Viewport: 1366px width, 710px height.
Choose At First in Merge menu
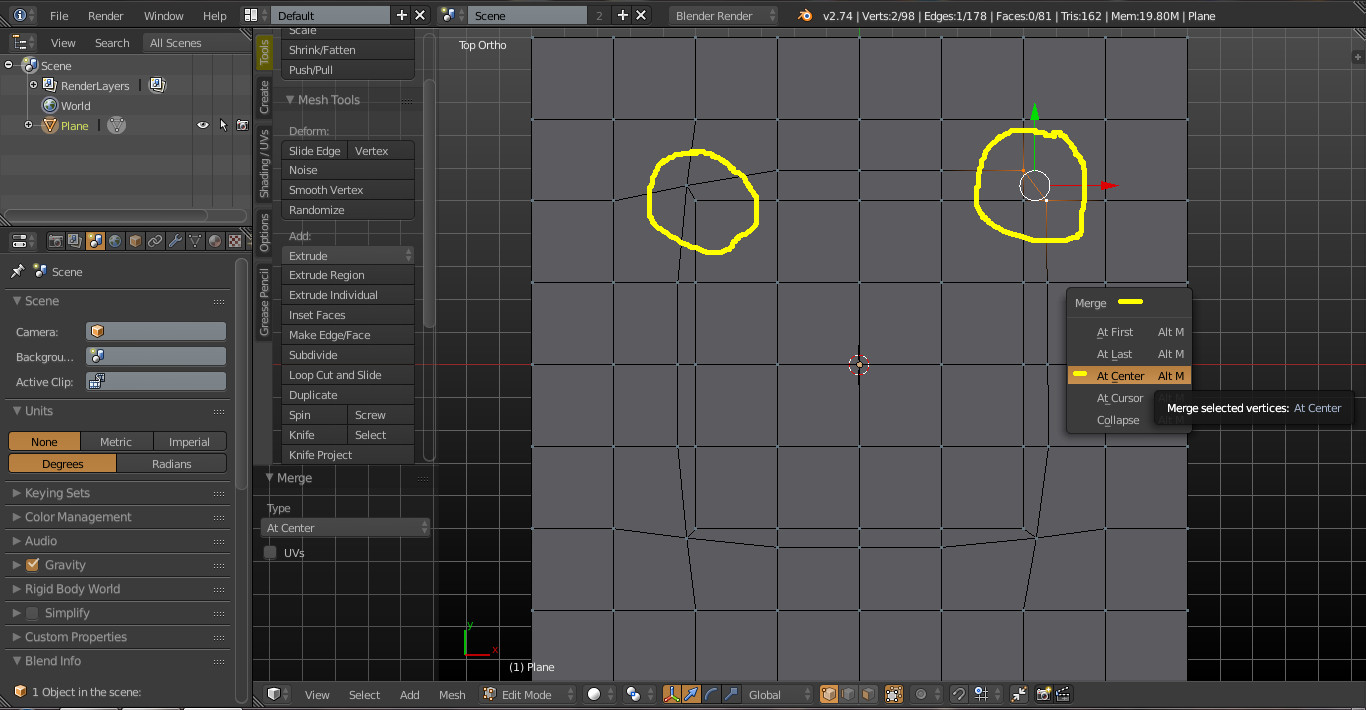[1129, 332]
